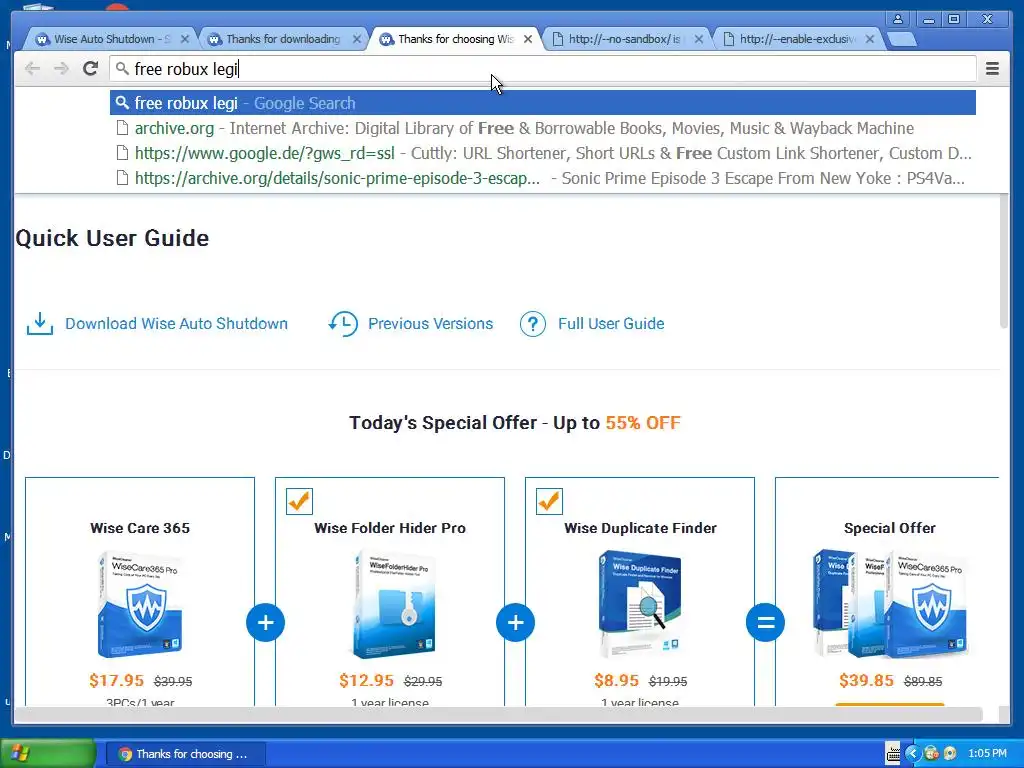Click the clock history icon
This screenshot has height=768, width=1024.
(x=343, y=323)
